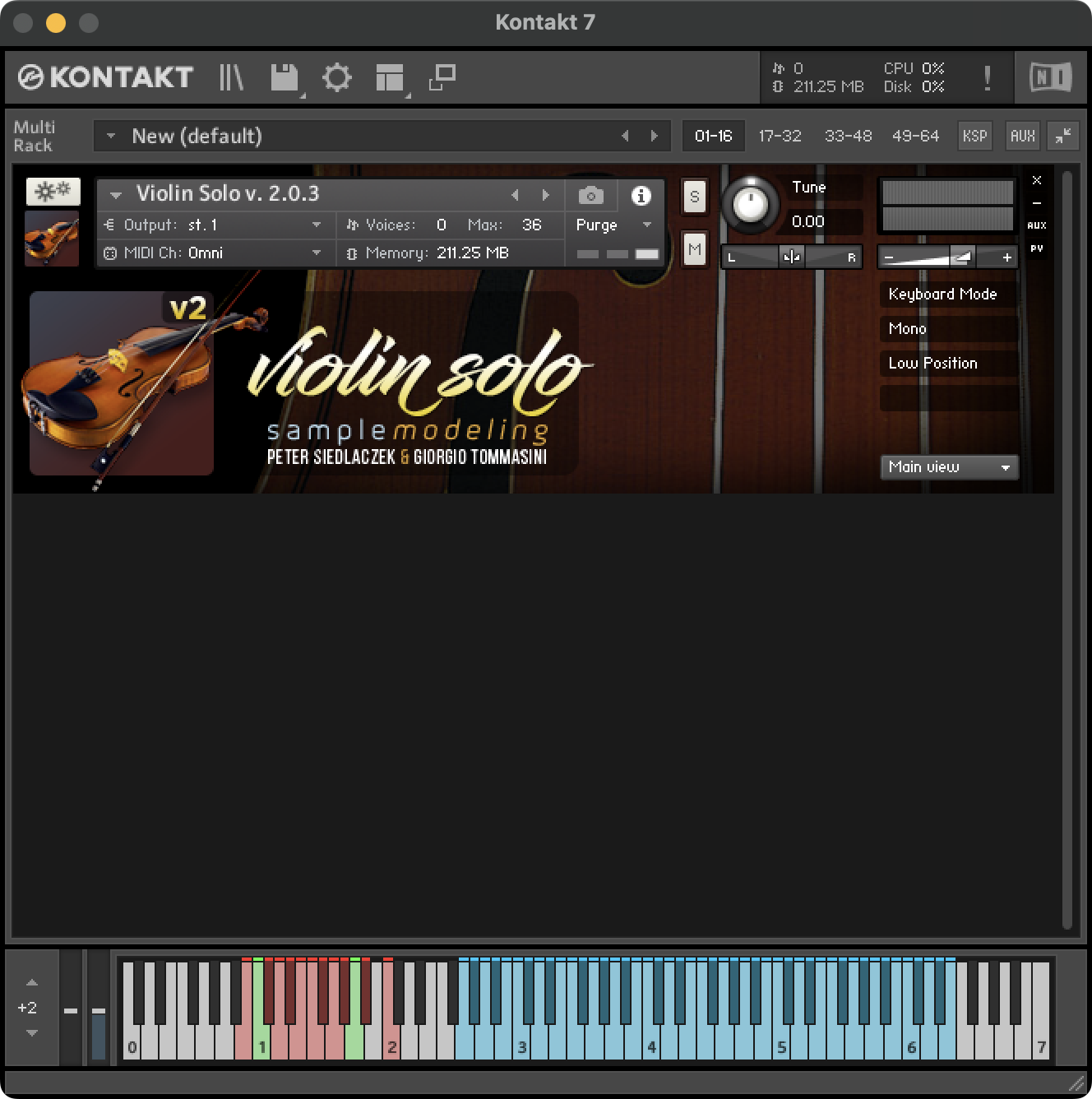The width and height of the screenshot is (1092, 1099).
Task: Click volume plus button
Action: point(1007,257)
